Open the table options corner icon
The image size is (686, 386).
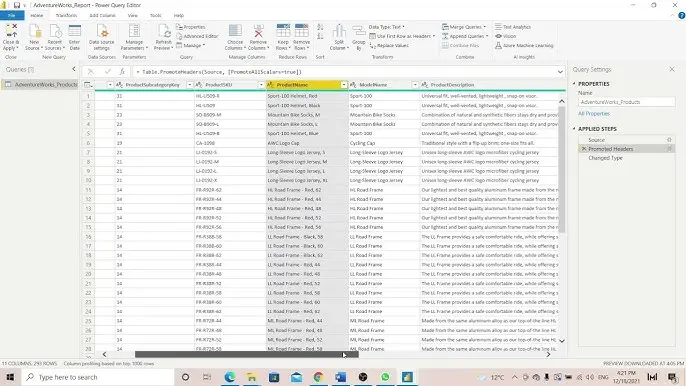[88, 84]
